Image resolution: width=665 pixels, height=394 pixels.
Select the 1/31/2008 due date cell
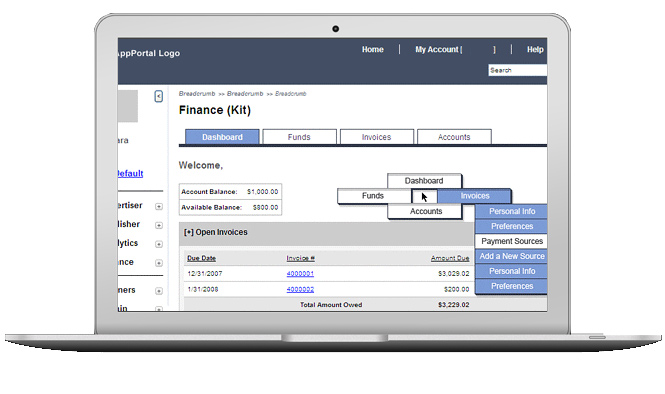pos(203,290)
